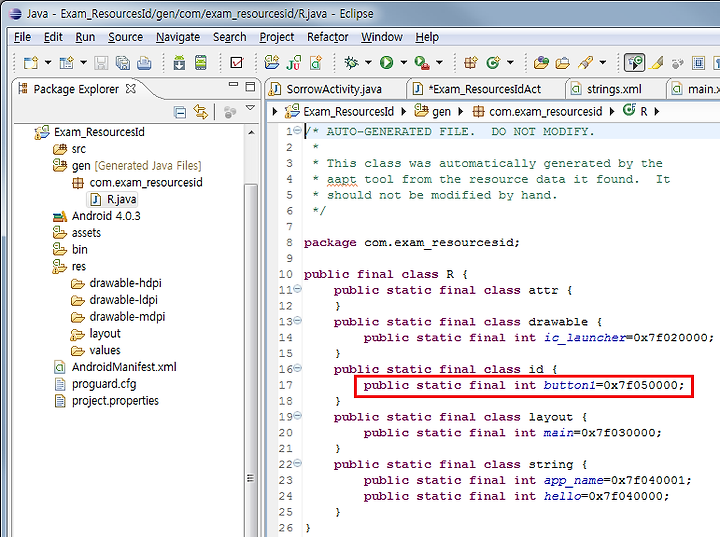Click New Android Project wizard icon
Image resolution: width=720 pixels, height=537 pixels.
pyautogui.click(x=271, y=62)
